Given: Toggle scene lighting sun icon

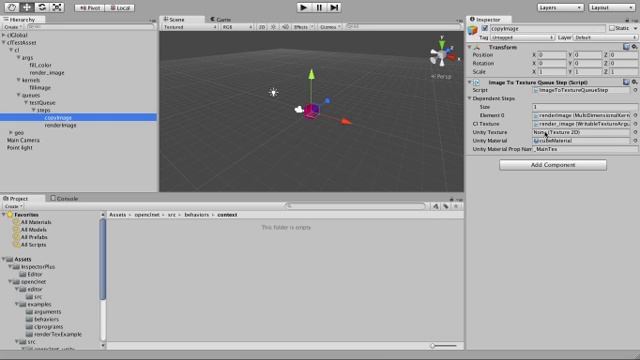Looking at the screenshot, I should [x=273, y=27].
